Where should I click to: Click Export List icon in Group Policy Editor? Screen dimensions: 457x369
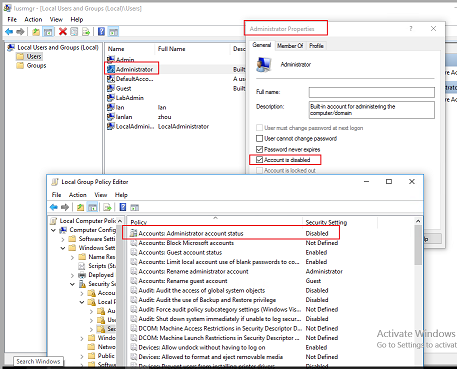point(107,207)
